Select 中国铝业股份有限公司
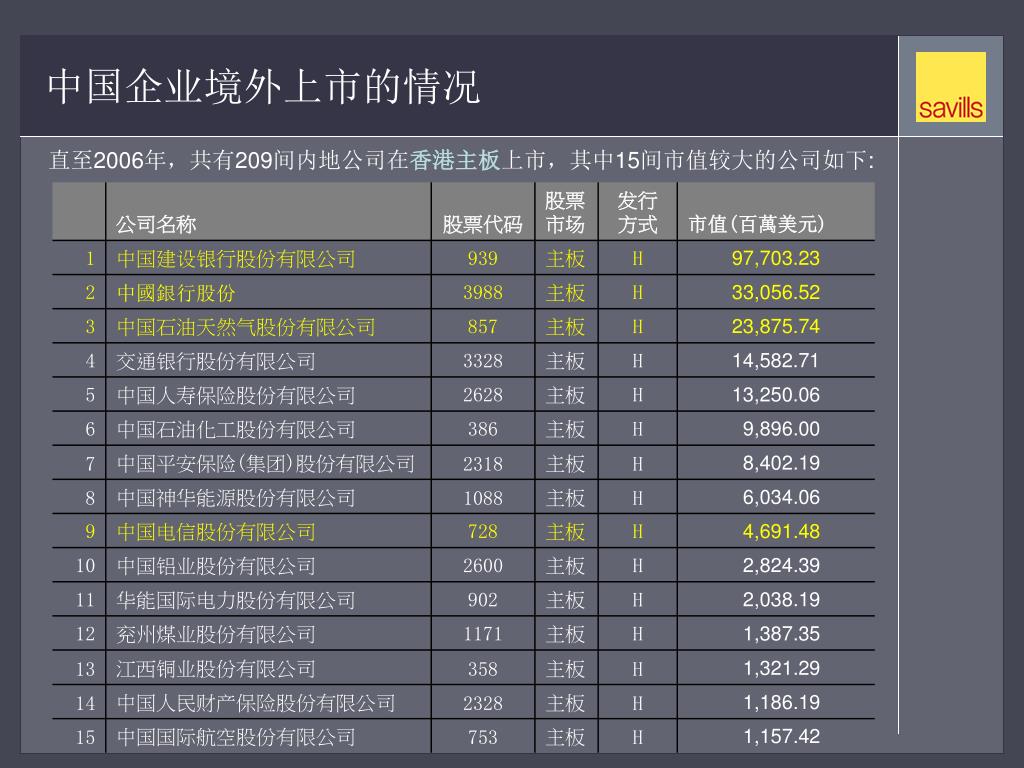 click(x=216, y=566)
